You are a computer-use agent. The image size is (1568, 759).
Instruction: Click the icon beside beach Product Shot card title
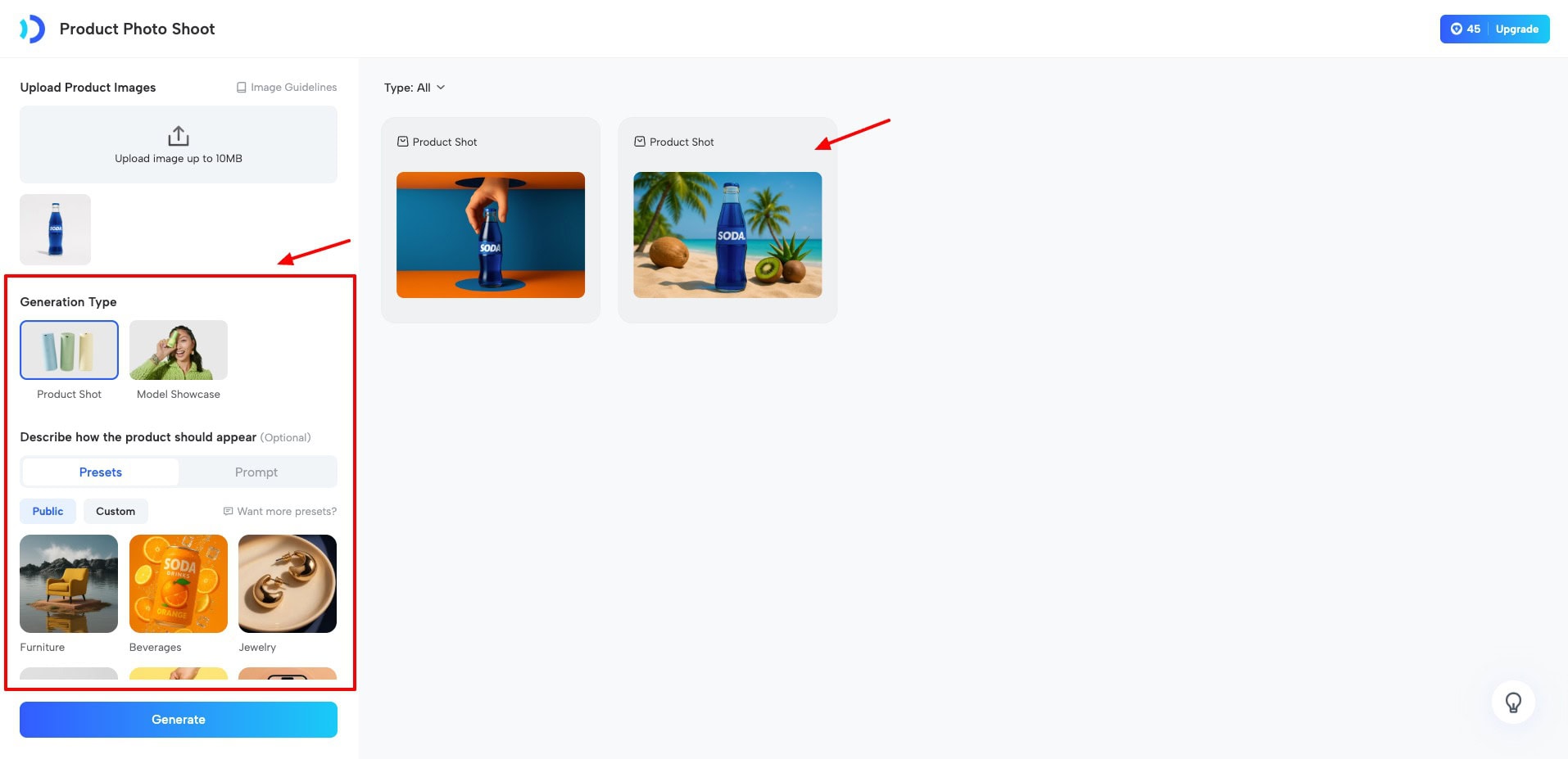[x=640, y=142]
